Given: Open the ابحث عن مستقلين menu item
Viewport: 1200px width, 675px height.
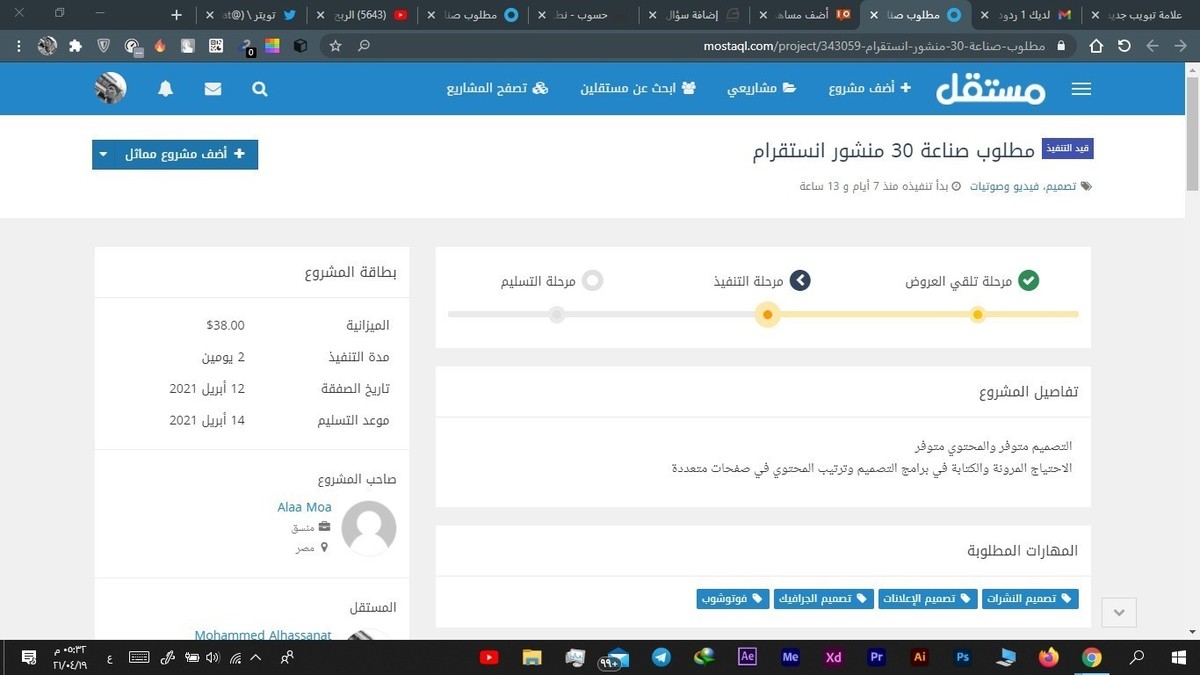Looking at the screenshot, I should coord(638,88).
